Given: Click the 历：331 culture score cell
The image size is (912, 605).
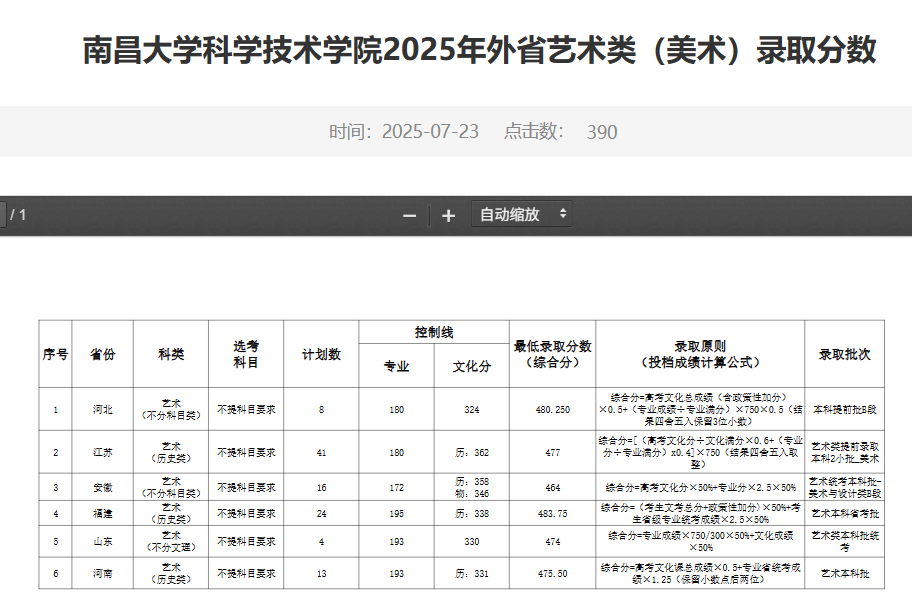Looking at the screenshot, I should tap(472, 574).
